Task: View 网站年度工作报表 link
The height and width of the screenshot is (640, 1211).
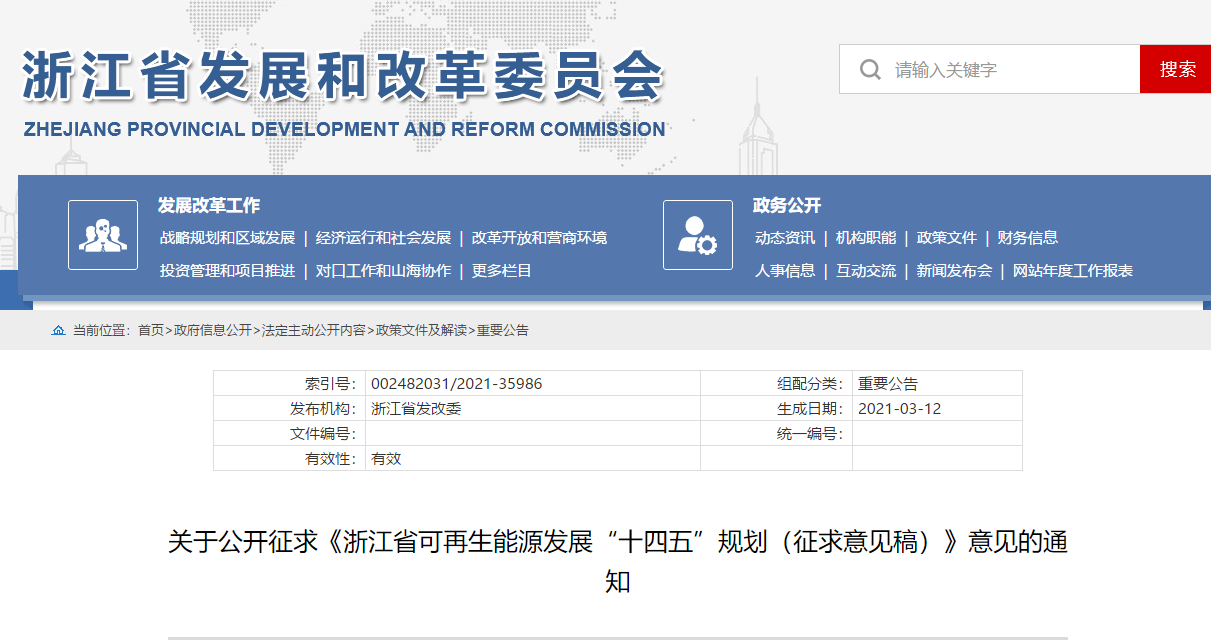Action: pos(1072,271)
